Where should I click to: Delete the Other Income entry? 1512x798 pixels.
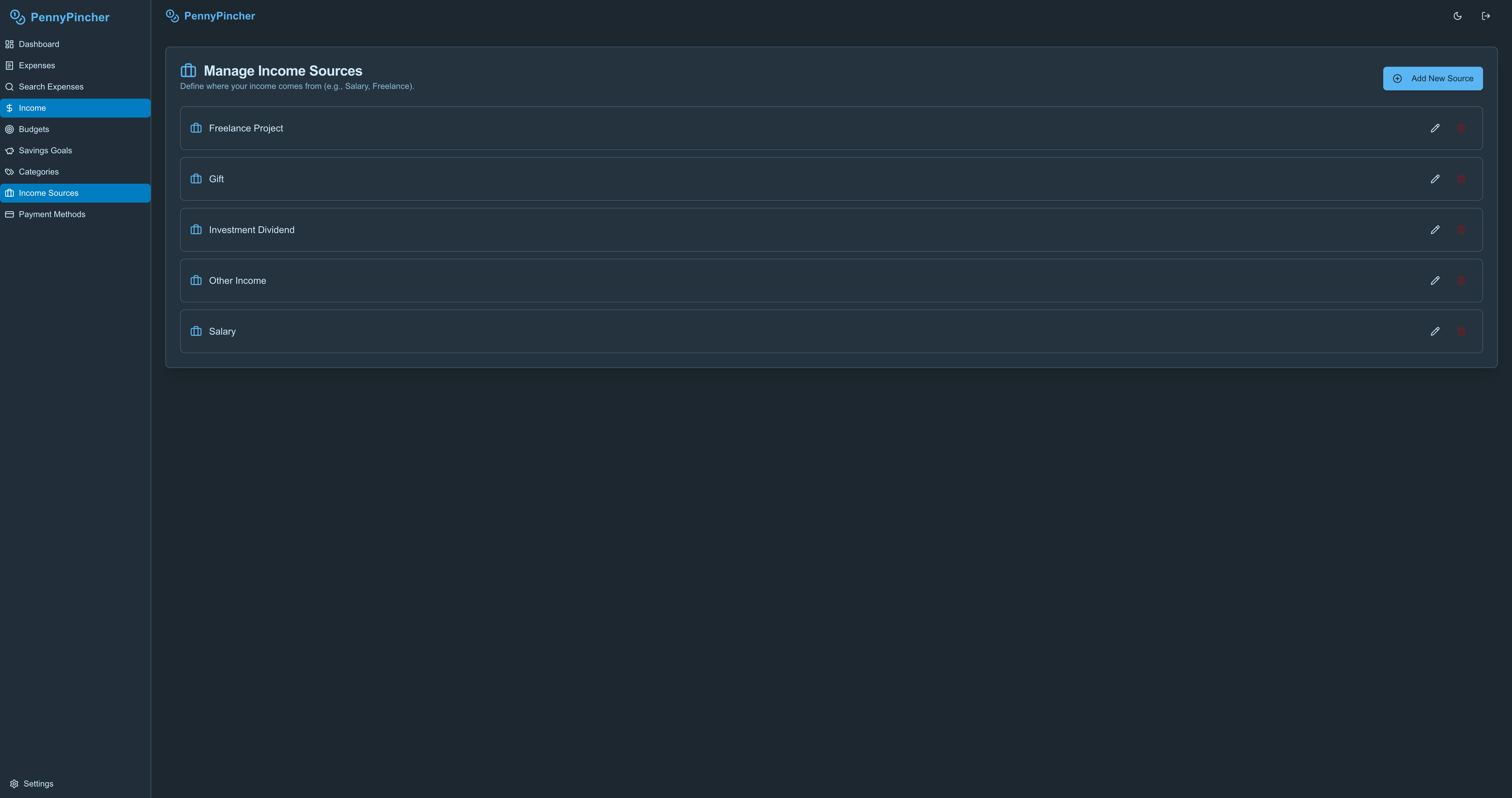click(x=1461, y=281)
